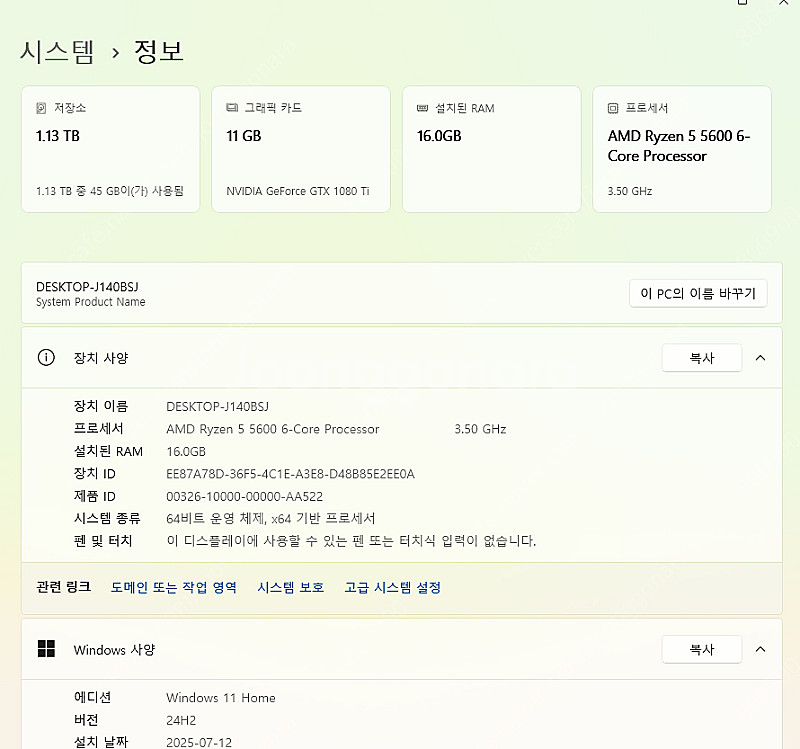The width and height of the screenshot is (800, 749).
Task: Go back to 시스템 in breadcrumb
Action: coord(57,52)
